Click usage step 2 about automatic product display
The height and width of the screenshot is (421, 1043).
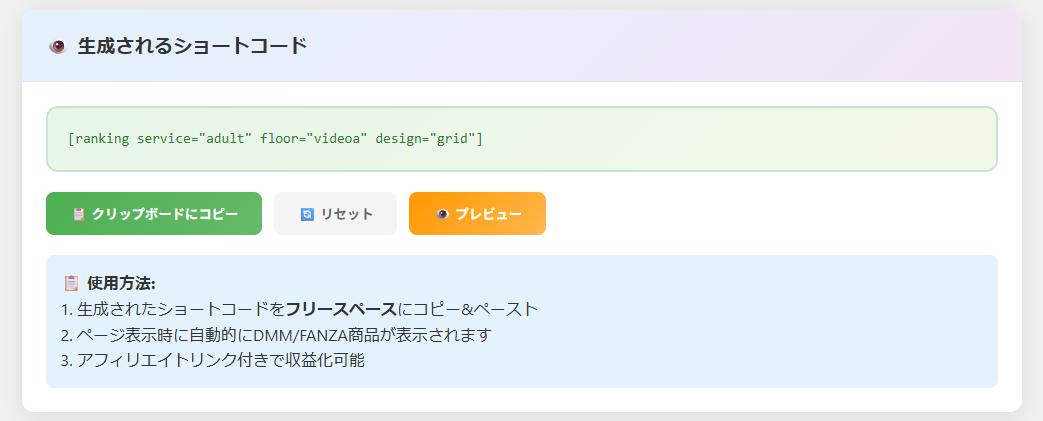point(276,335)
